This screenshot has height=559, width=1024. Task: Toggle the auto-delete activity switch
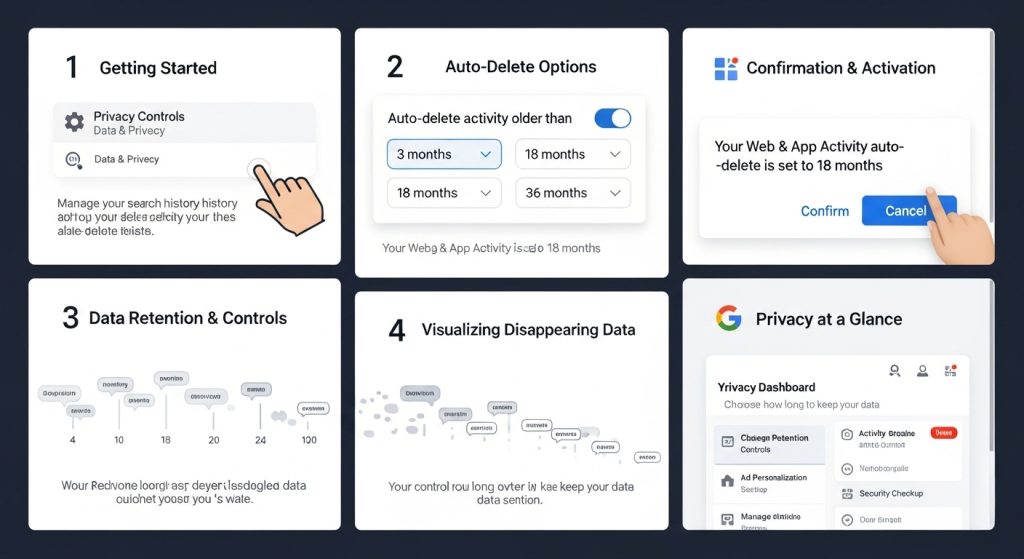tap(613, 118)
